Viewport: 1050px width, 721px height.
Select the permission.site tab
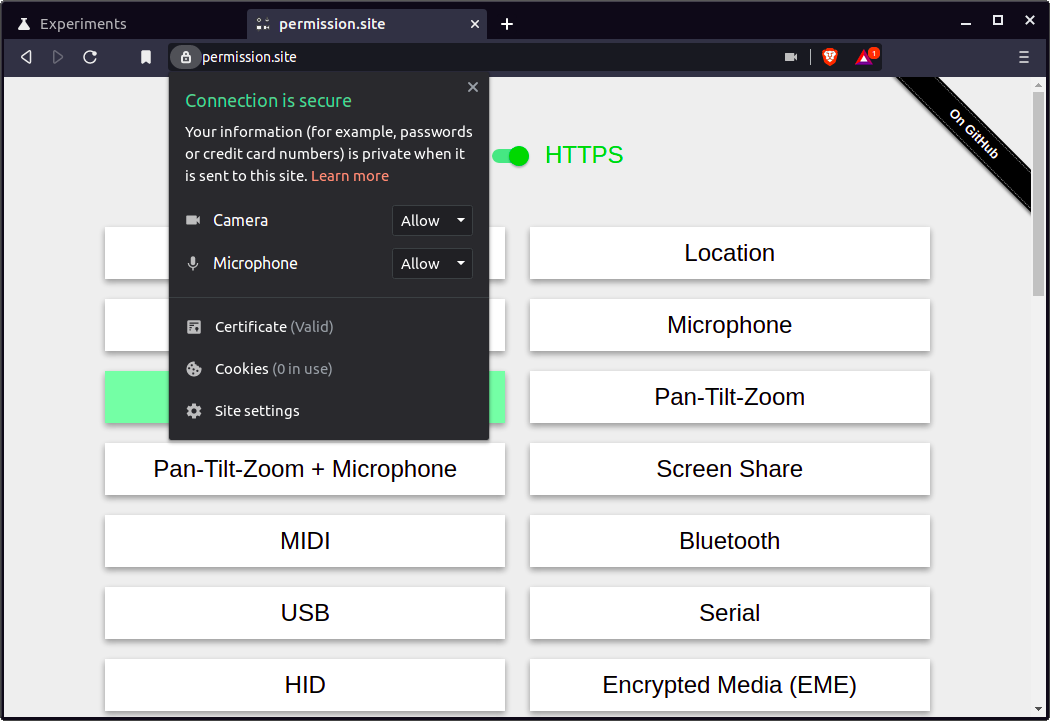point(365,24)
